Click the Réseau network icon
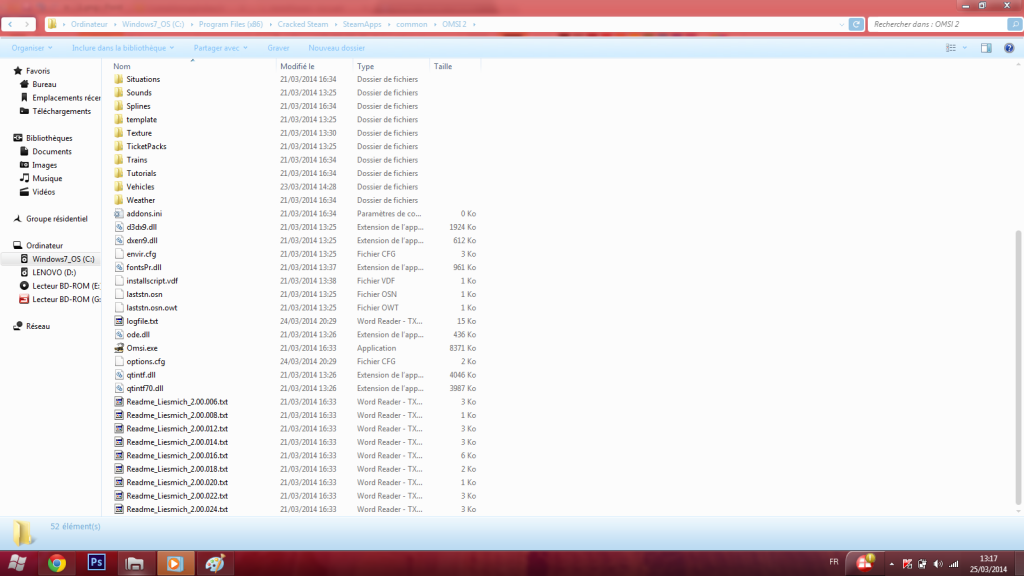 pos(18,326)
